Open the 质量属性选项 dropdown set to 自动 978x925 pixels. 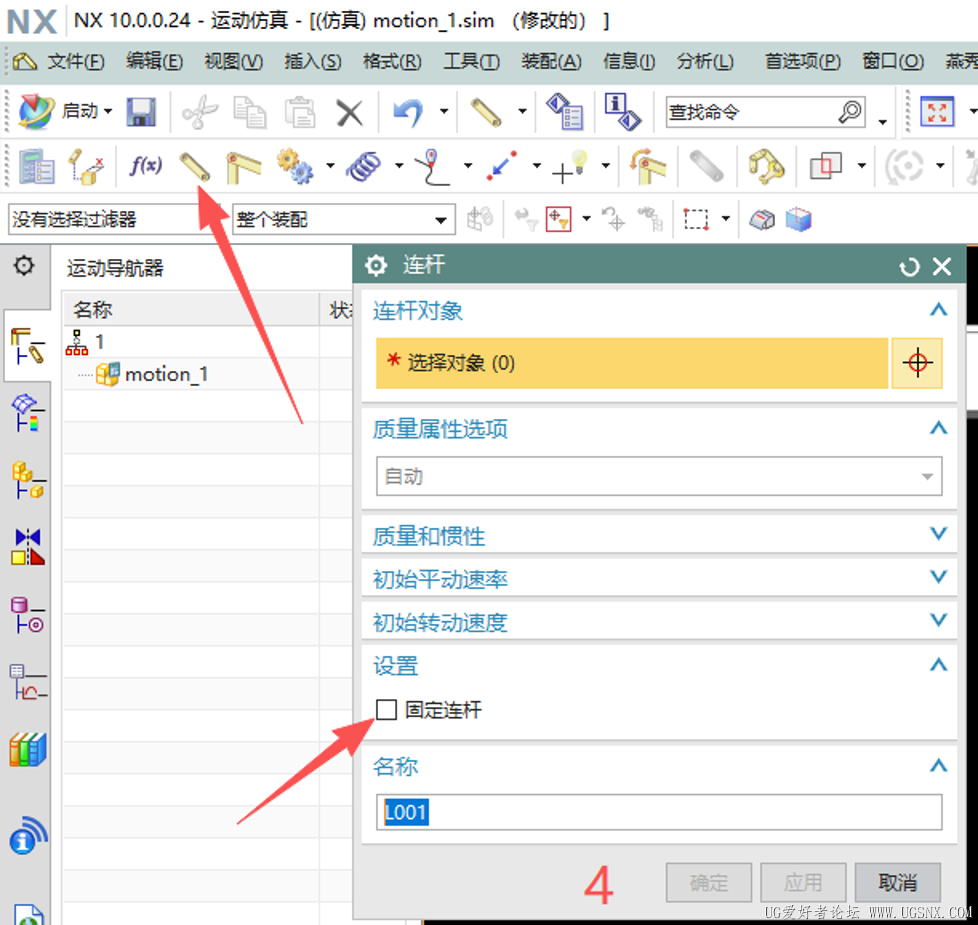(659, 476)
